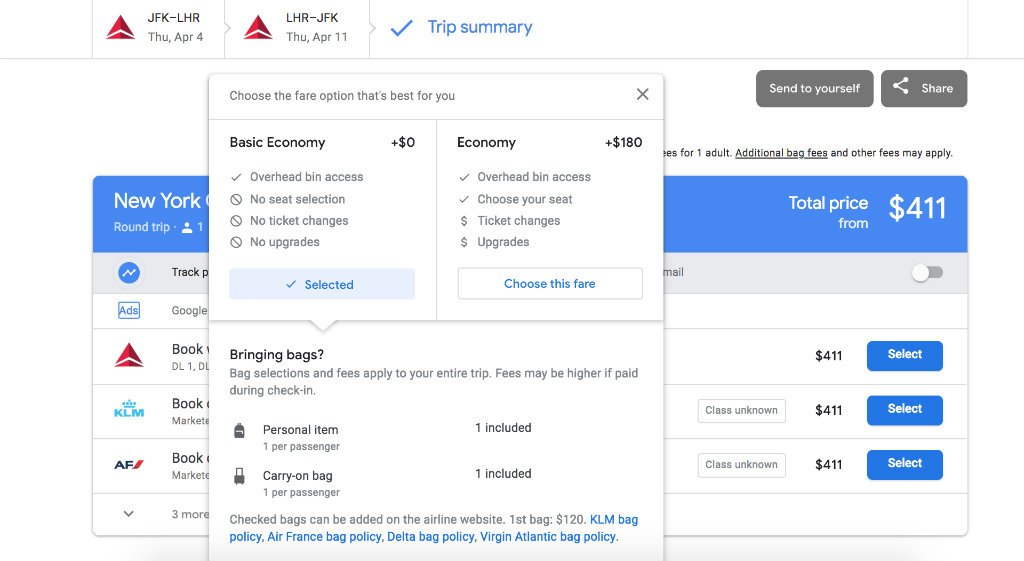
Task: Click the KLM airline logo
Action: 129,409
